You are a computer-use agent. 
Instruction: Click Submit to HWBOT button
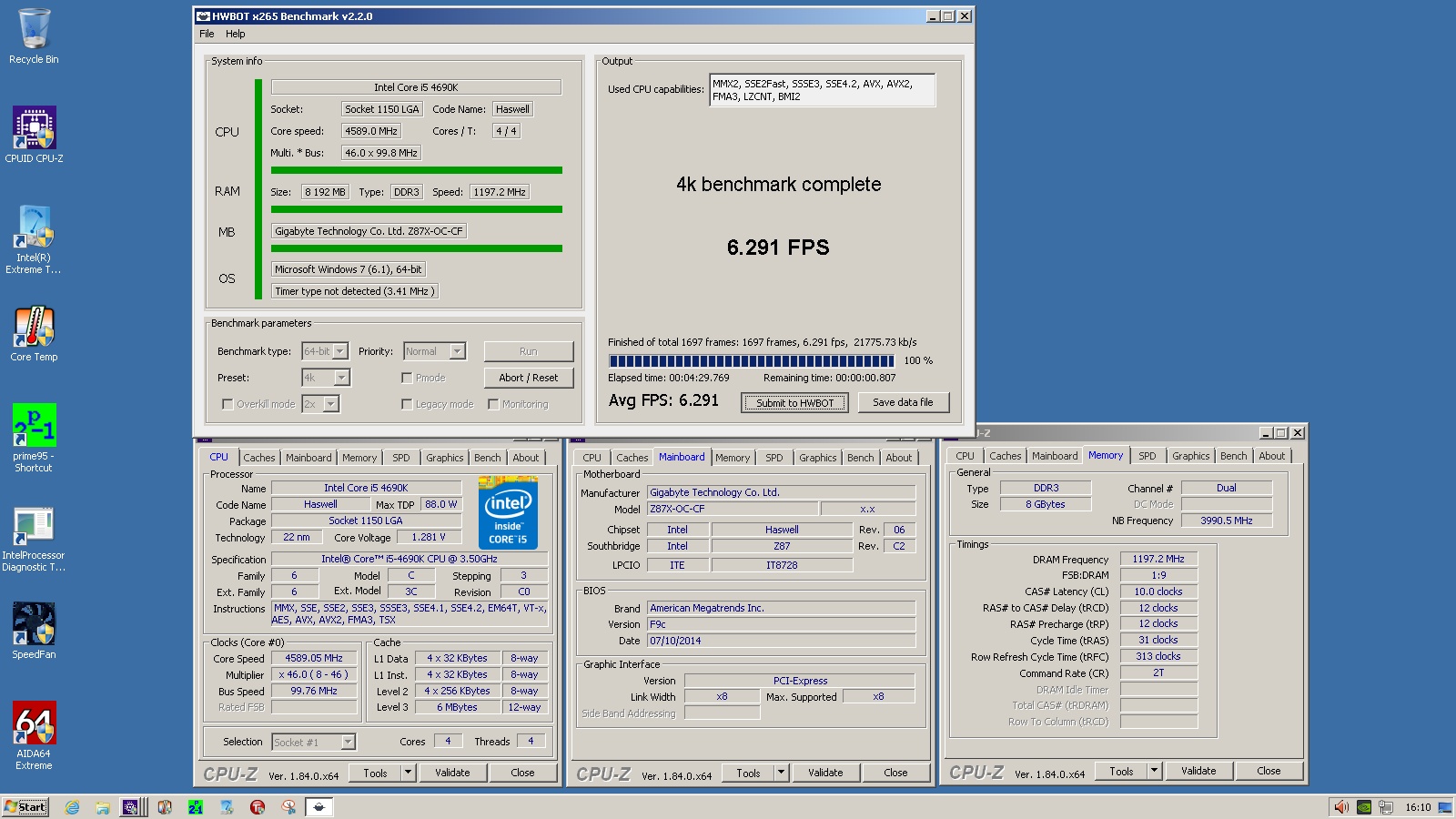794,403
